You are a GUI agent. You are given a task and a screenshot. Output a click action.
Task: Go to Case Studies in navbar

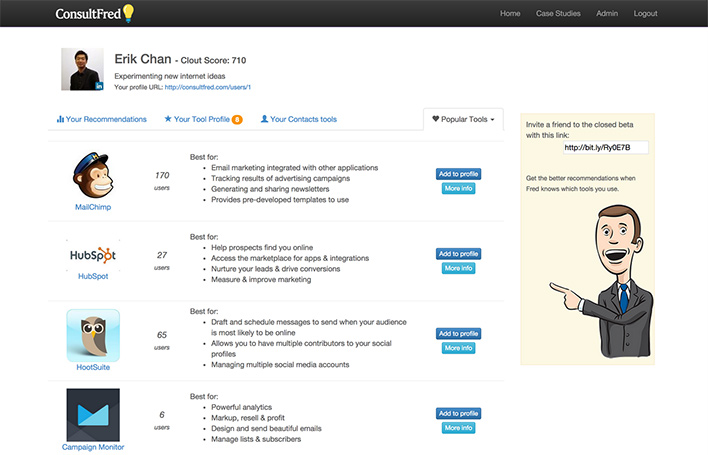click(x=558, y=14)
